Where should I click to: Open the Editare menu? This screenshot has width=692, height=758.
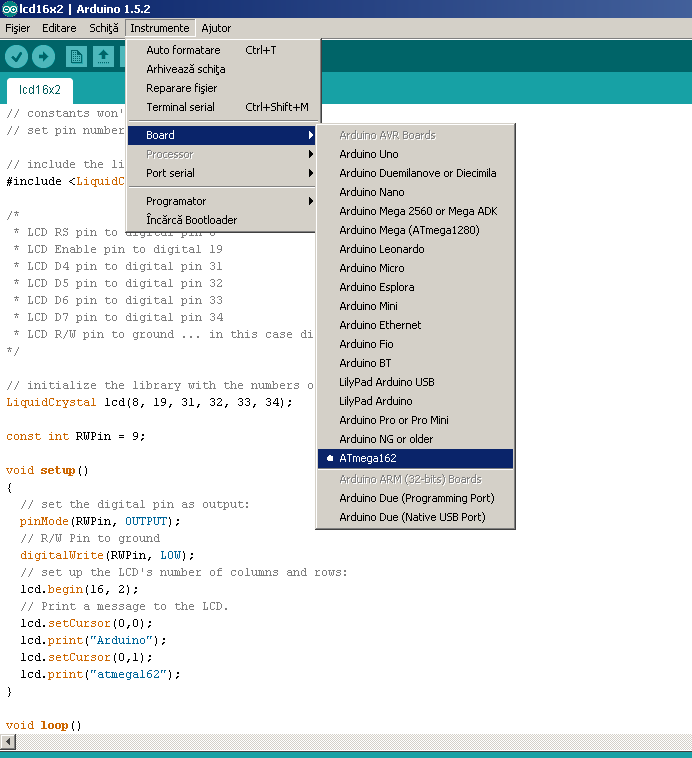pos(59,28)
